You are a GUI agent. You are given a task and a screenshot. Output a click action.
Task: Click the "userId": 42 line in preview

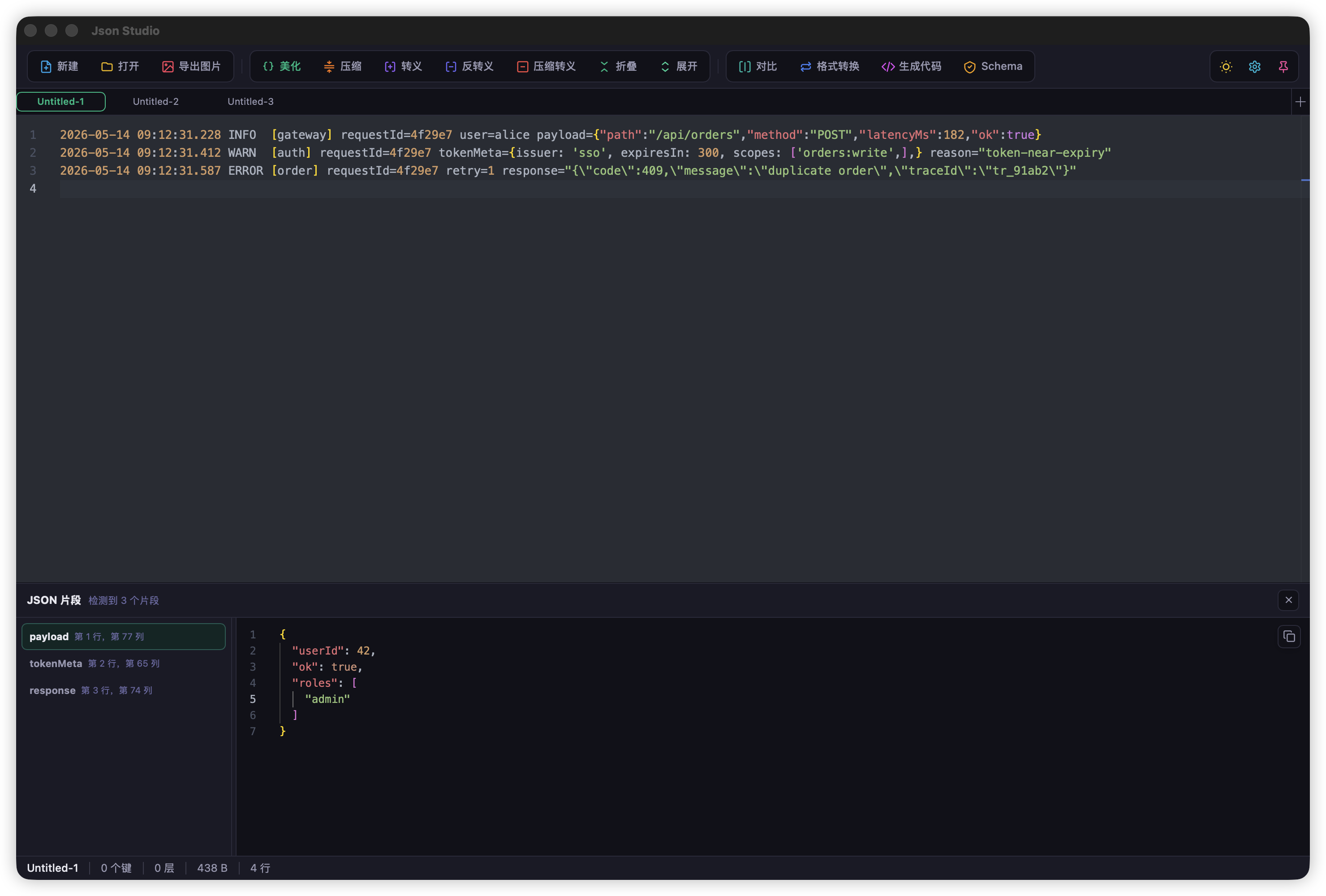[x=334, y=650]
